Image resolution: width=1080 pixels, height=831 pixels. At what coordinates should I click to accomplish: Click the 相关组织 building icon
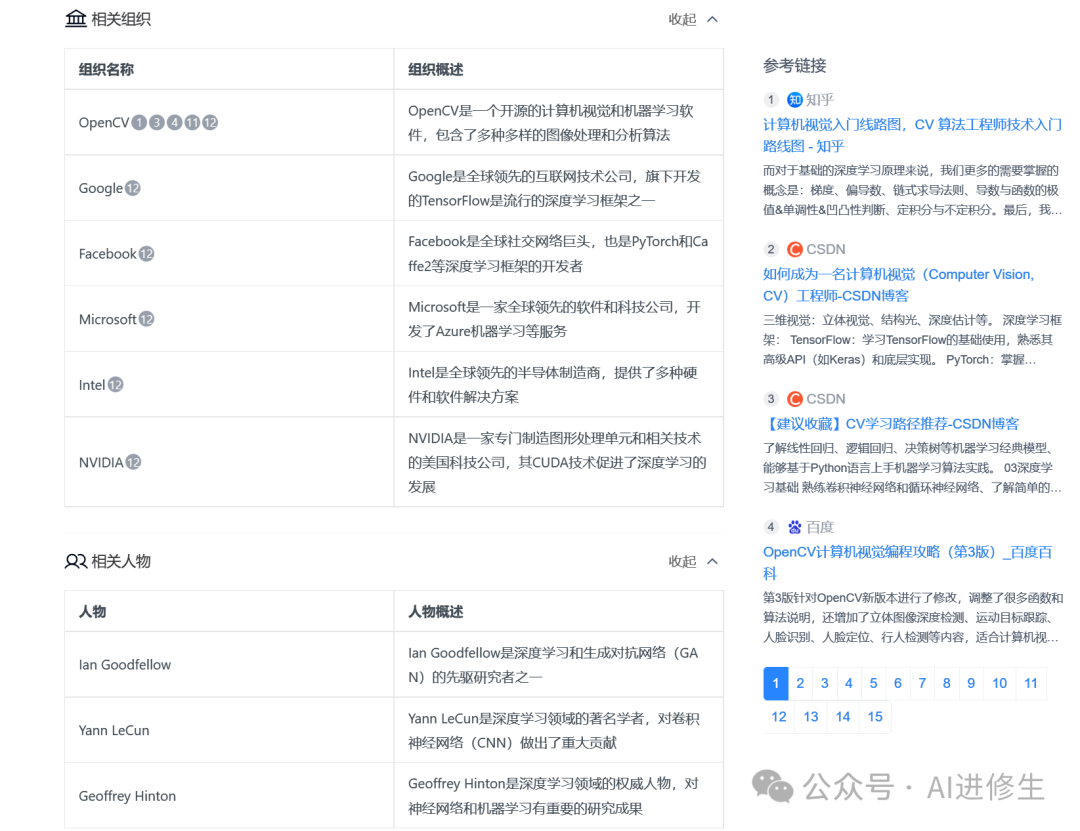coord(76,19)
